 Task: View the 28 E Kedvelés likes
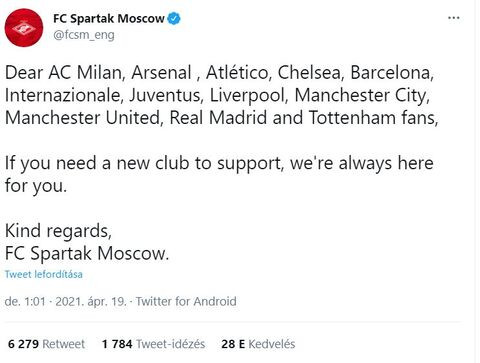pos(258,344)
